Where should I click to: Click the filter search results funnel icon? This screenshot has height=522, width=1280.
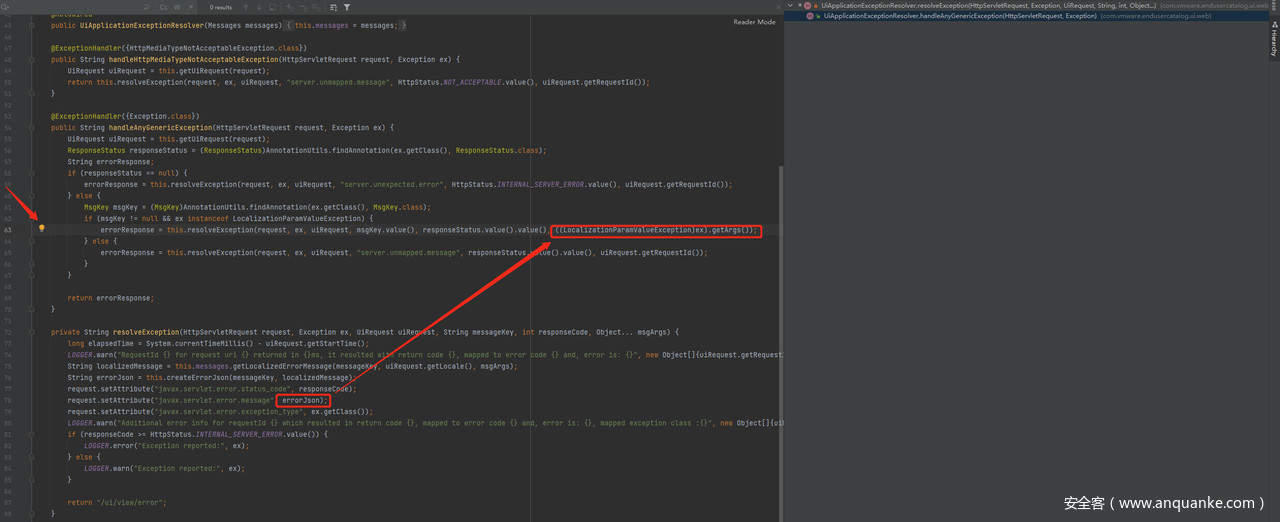coord(347,7)
